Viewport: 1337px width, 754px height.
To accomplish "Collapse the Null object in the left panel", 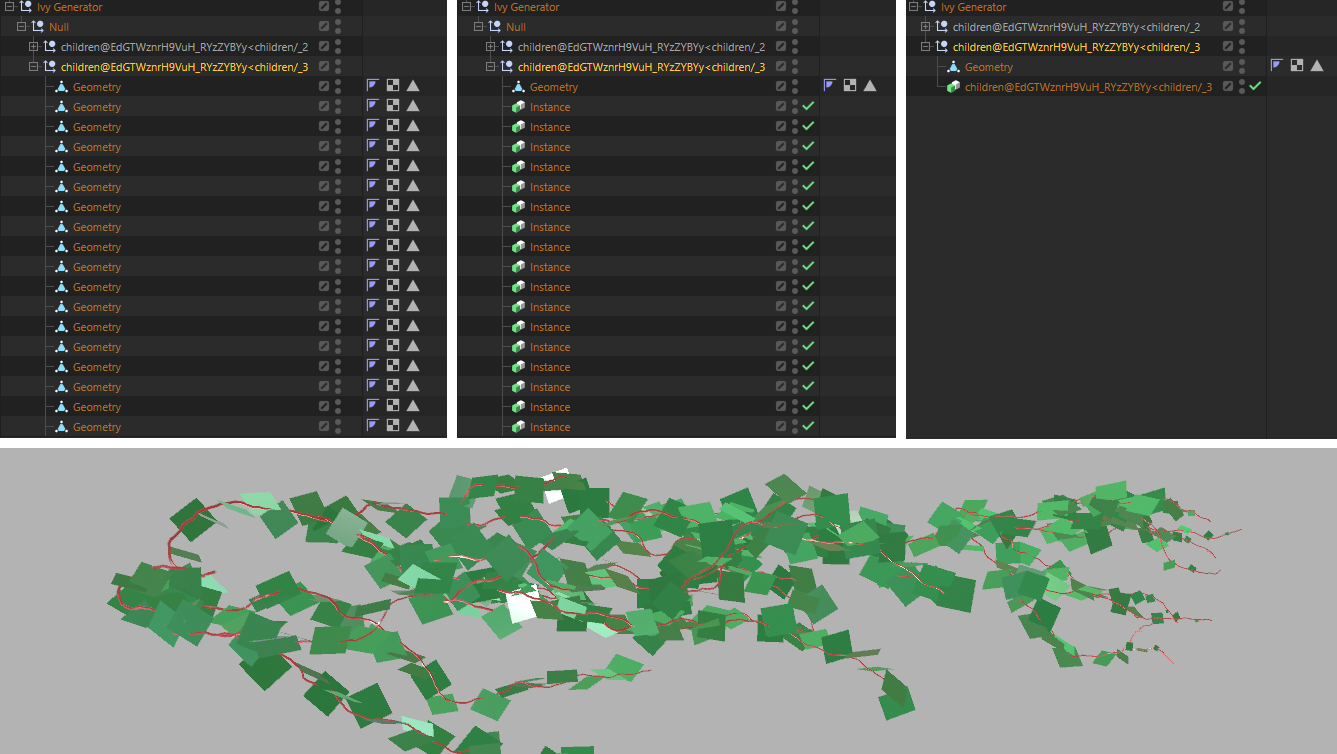I will coord(23,27).
